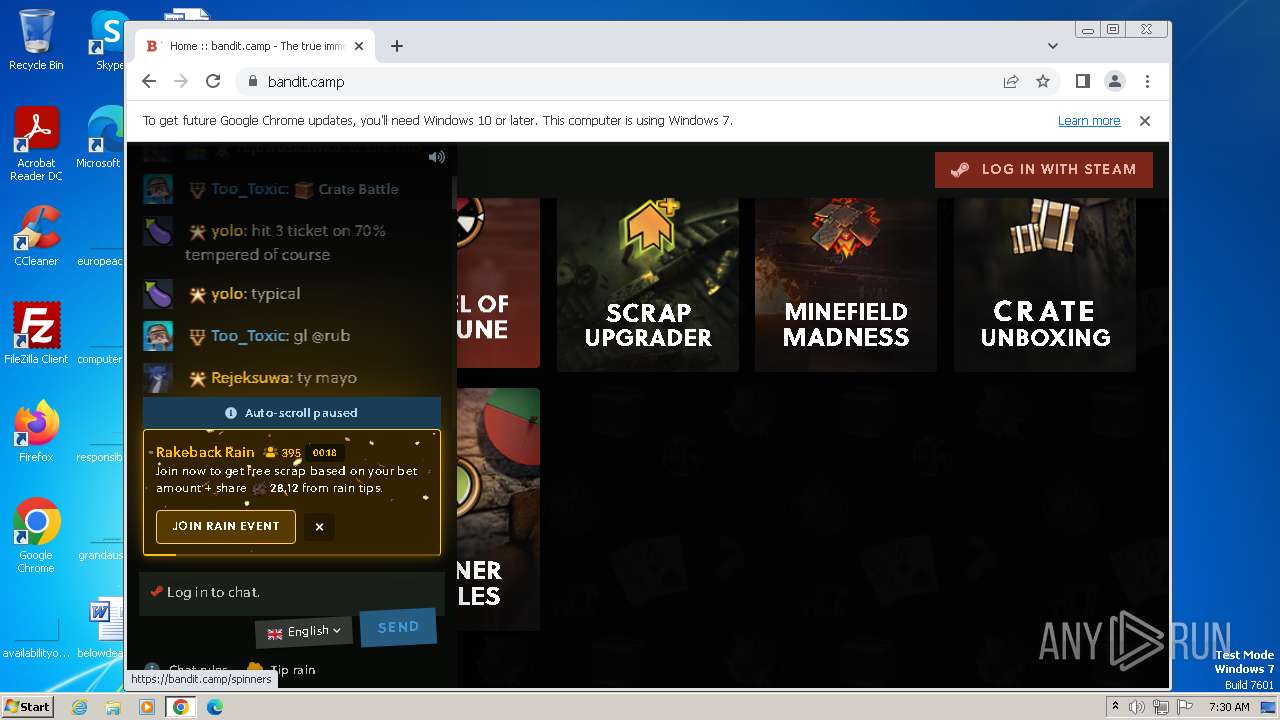View site info via the lock icon

(252, 82)
